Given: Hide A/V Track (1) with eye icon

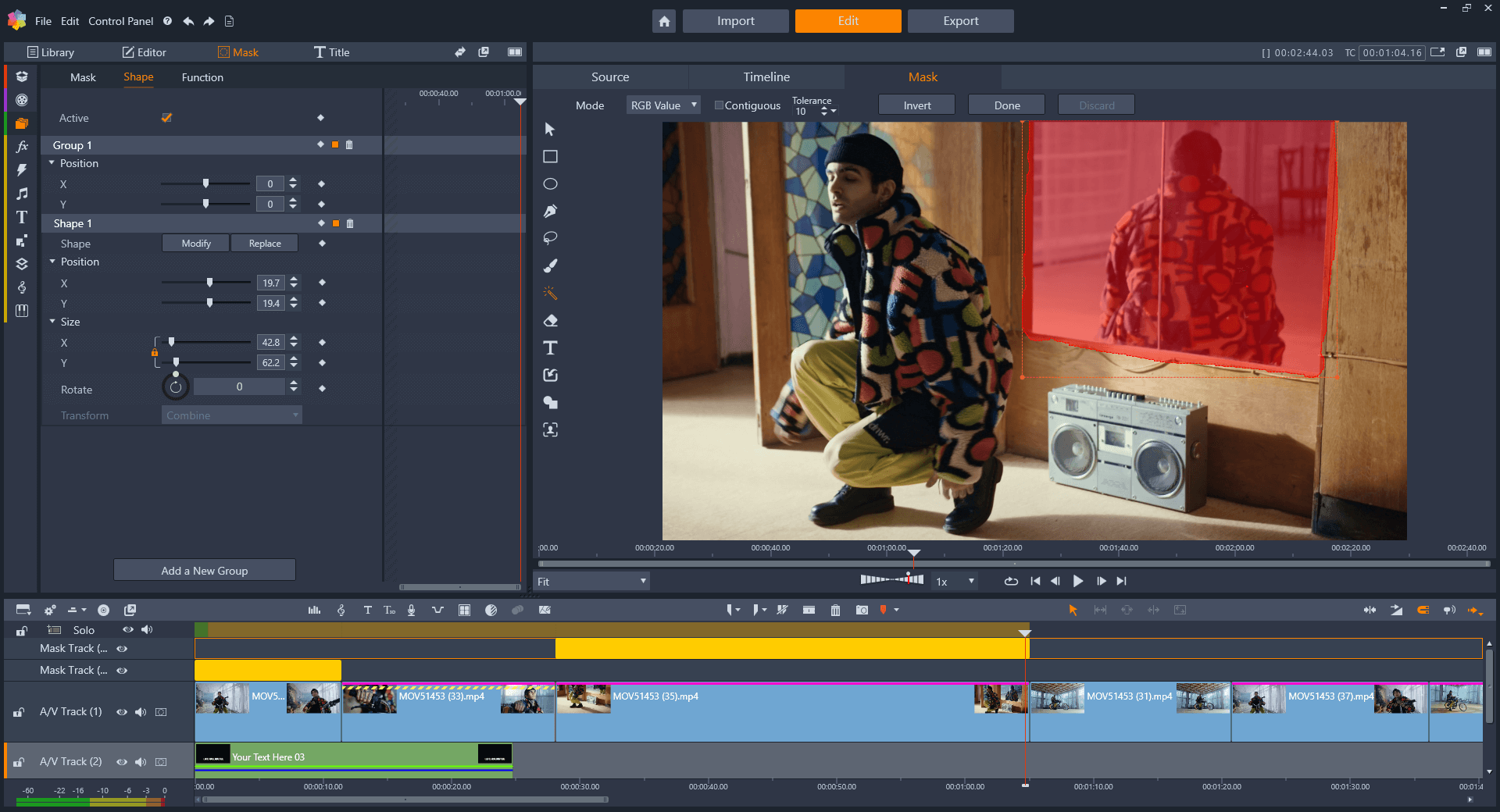Looking at the screenshot, I should pos(121,712).
